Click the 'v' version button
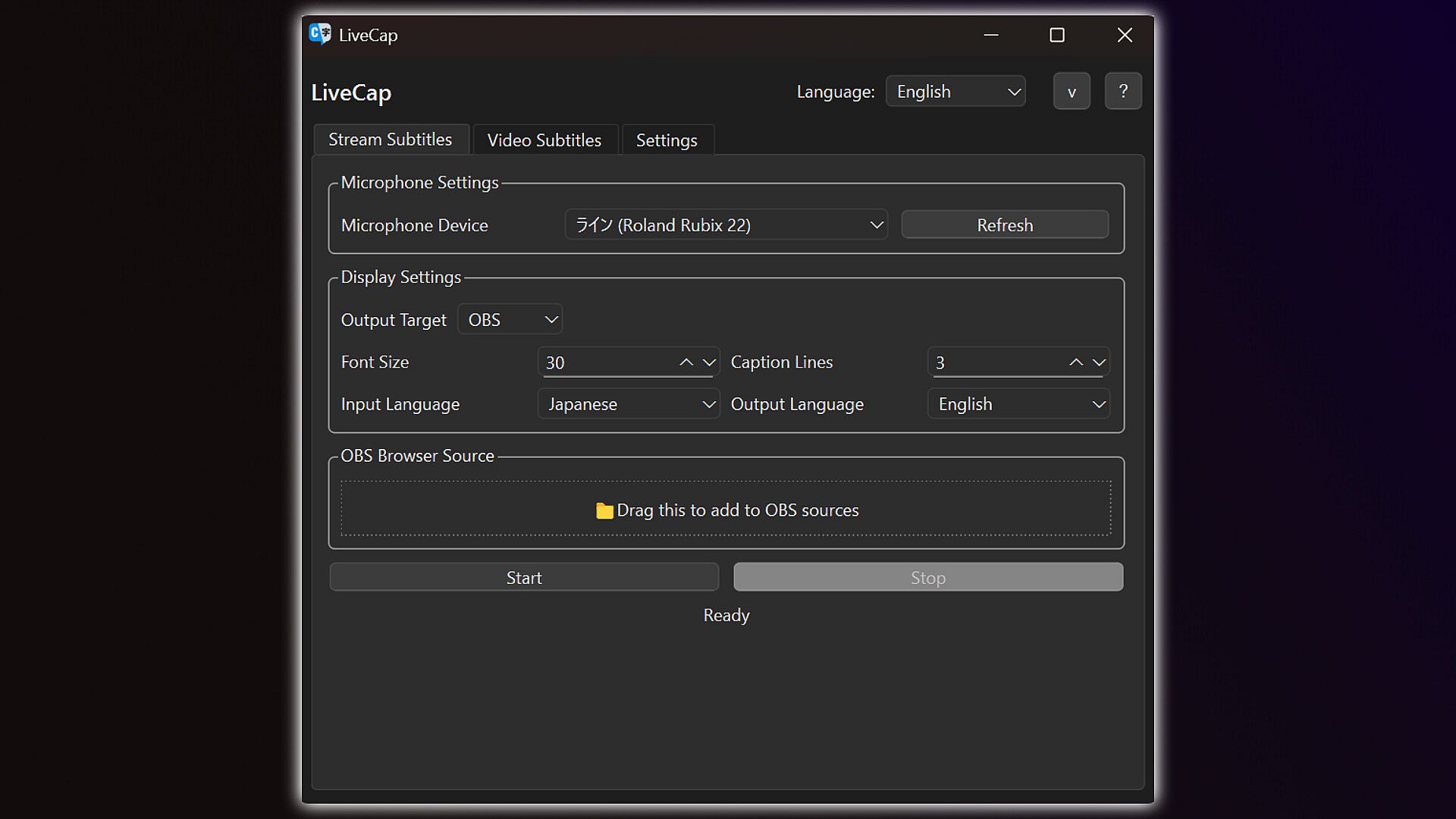Viewport: 1456px width, 819px height. click(1071, 92)
